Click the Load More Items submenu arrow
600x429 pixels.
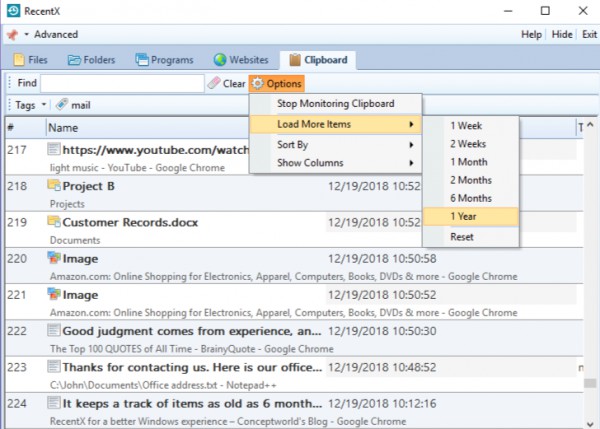pyautogui.click(x=411, y=124)
